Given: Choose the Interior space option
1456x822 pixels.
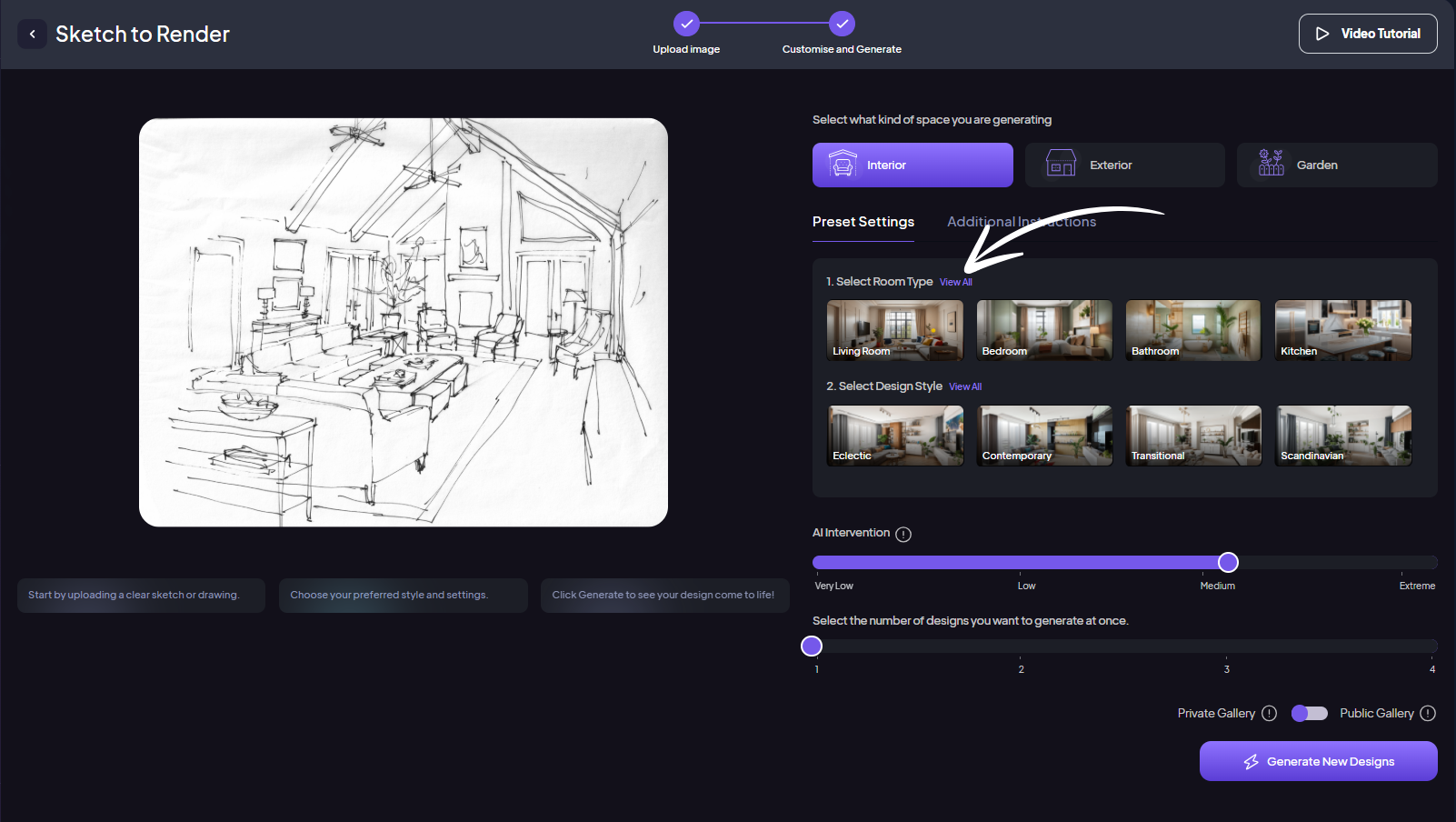Looking at the screenshot, I should click(x=912, y=165).
